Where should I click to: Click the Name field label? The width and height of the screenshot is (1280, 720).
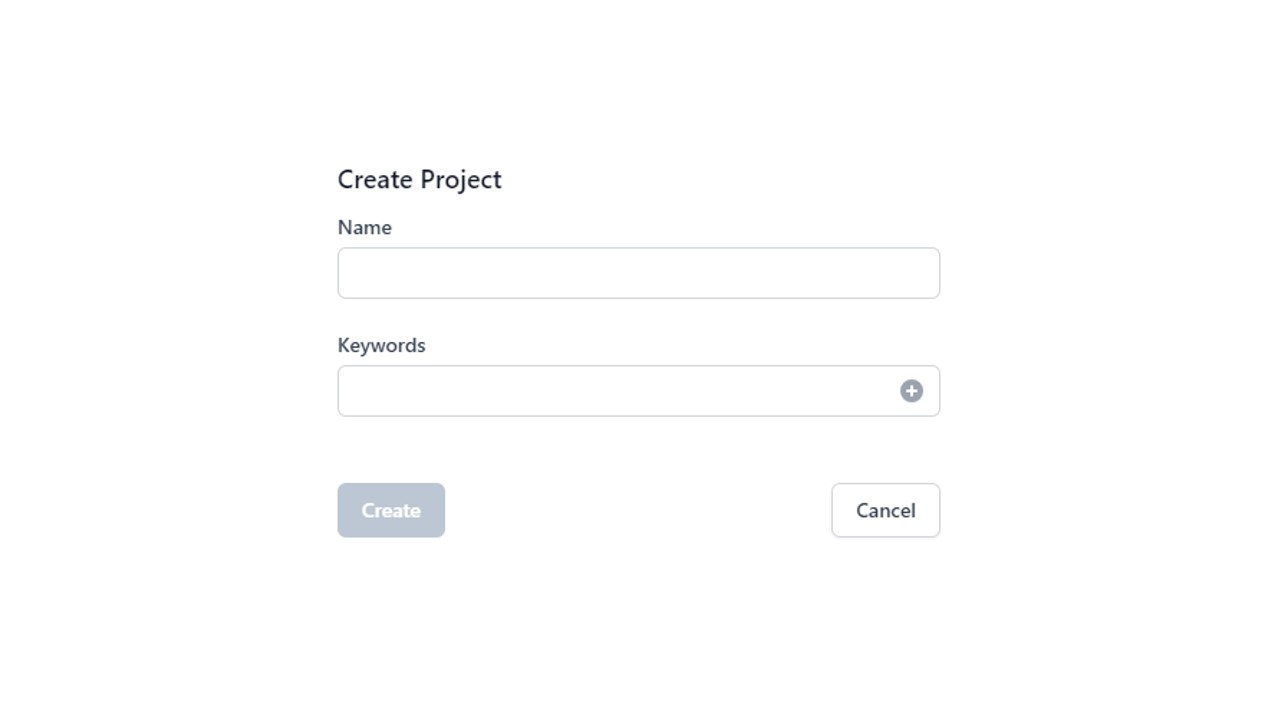tap(365, 227)
